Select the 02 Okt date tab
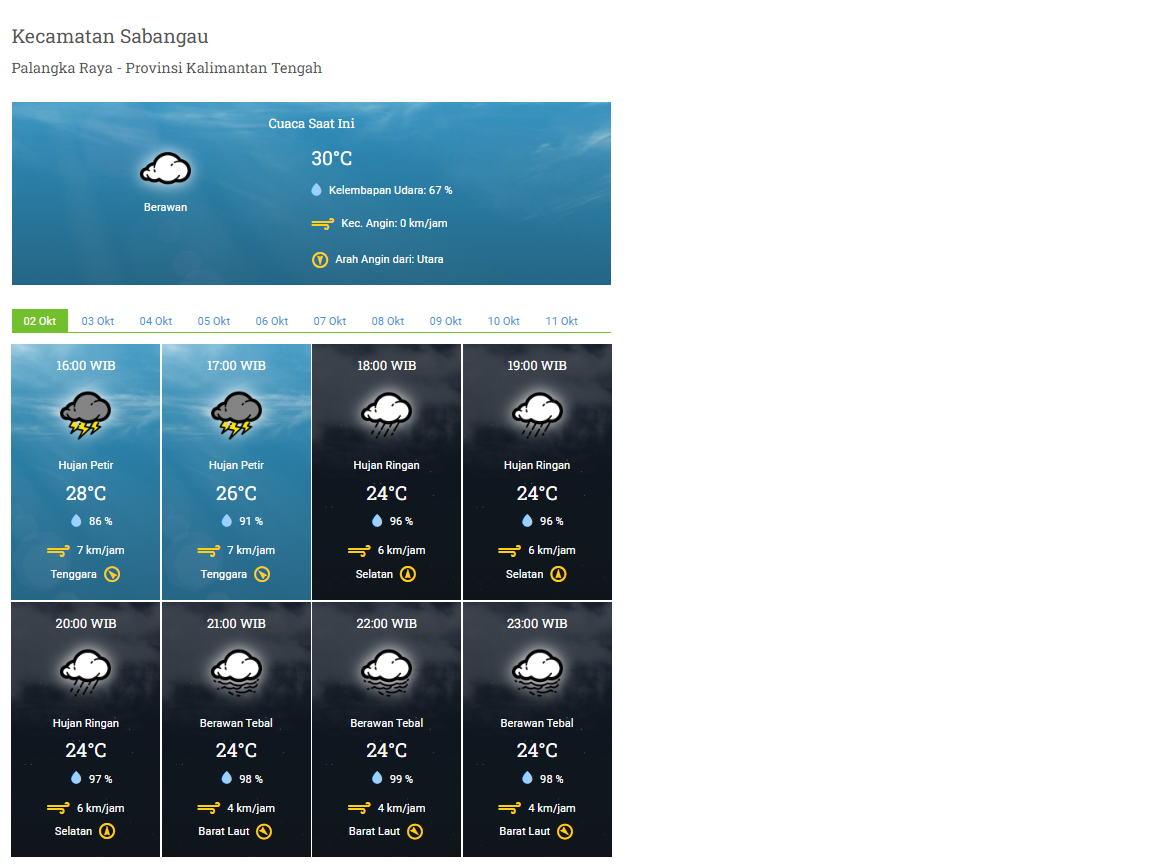 tap(40, 321)
